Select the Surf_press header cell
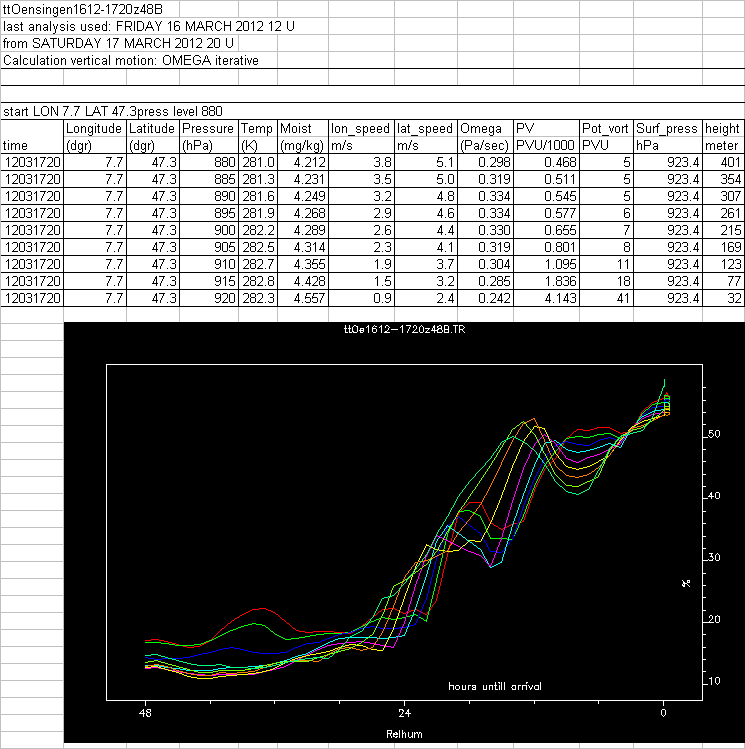The width and height of the screenshot is (745, 749). point(668,128)
